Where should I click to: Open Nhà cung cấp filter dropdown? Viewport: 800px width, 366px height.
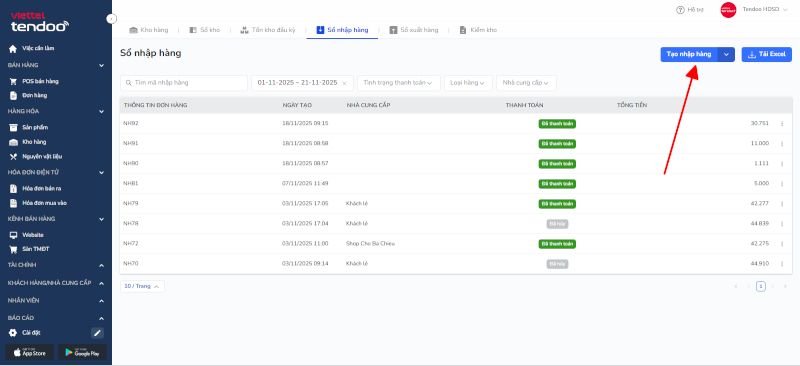(x=526, y=83)
